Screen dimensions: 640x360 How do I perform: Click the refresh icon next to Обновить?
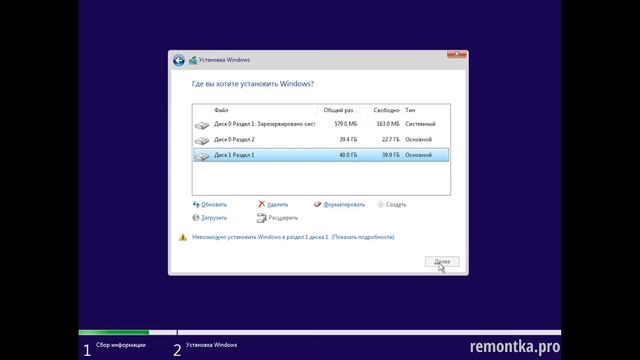(x=196, y=204)
